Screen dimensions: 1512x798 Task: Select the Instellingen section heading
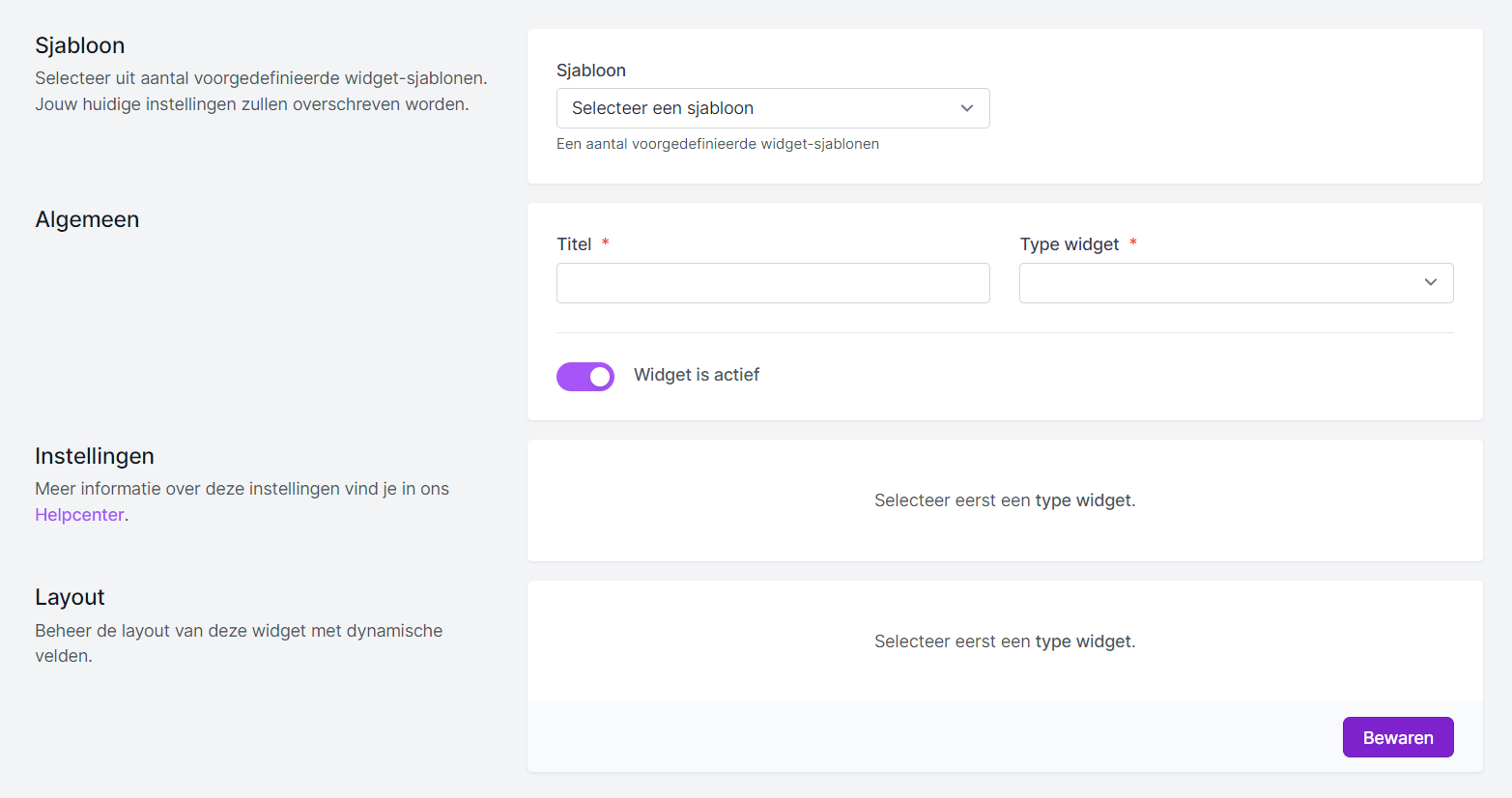95,456
